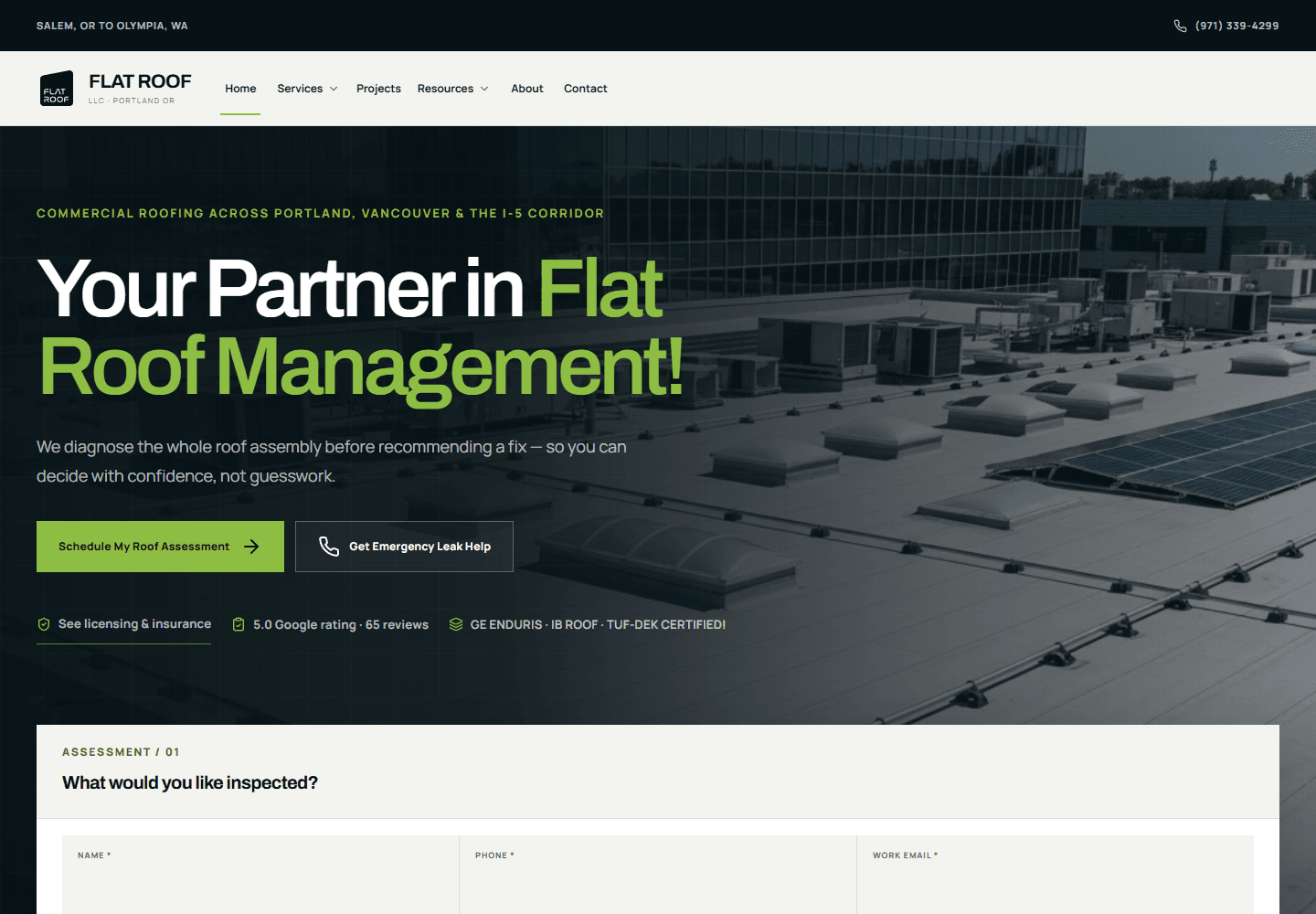Click the 'What would you like inspected?' heading
1316x914 pixels.
point(190,782)
